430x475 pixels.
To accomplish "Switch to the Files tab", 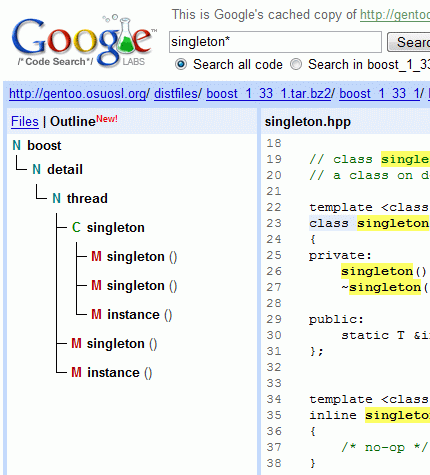I will click(25, 121).
